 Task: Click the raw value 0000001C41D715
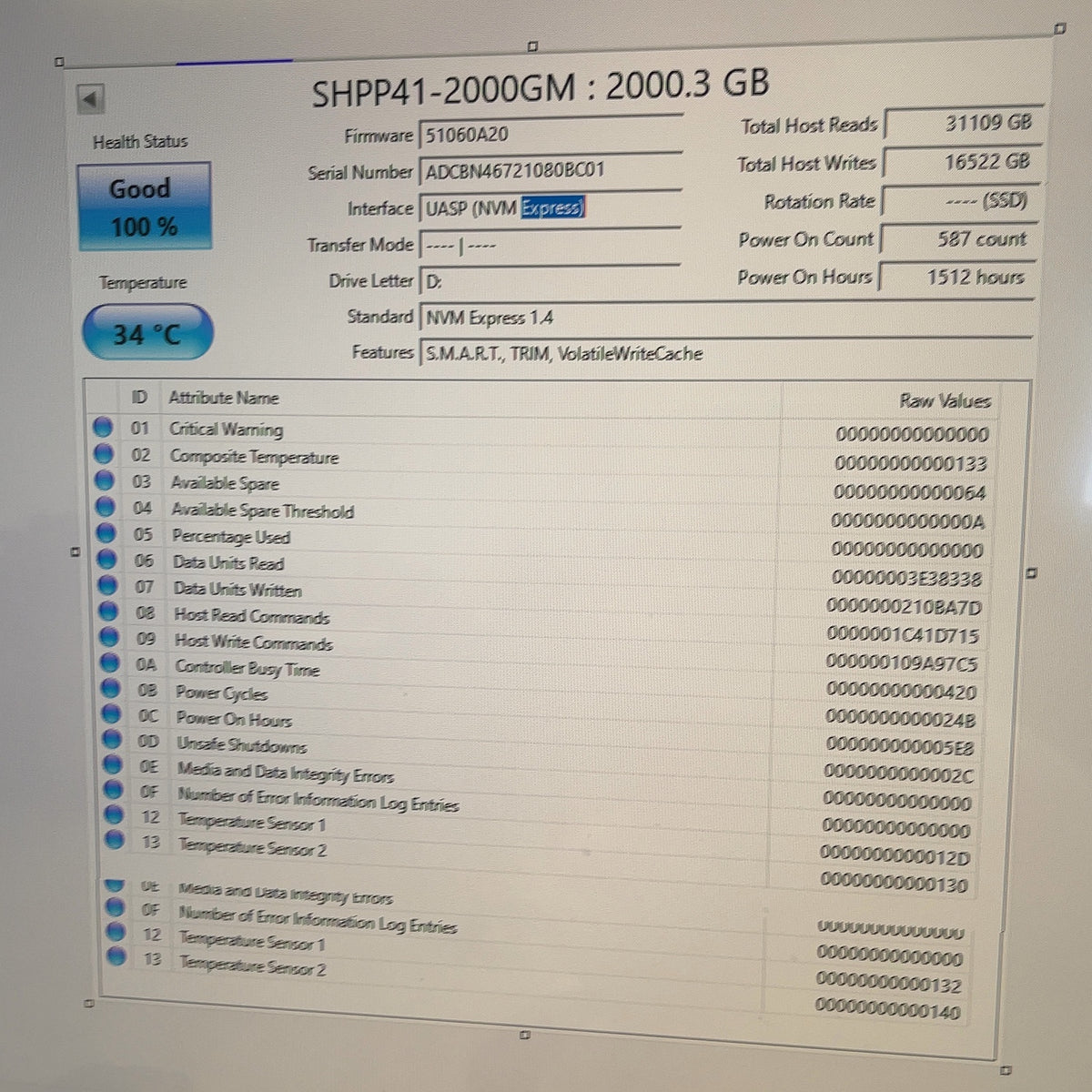pyautogui.click(x=904, y=635)
